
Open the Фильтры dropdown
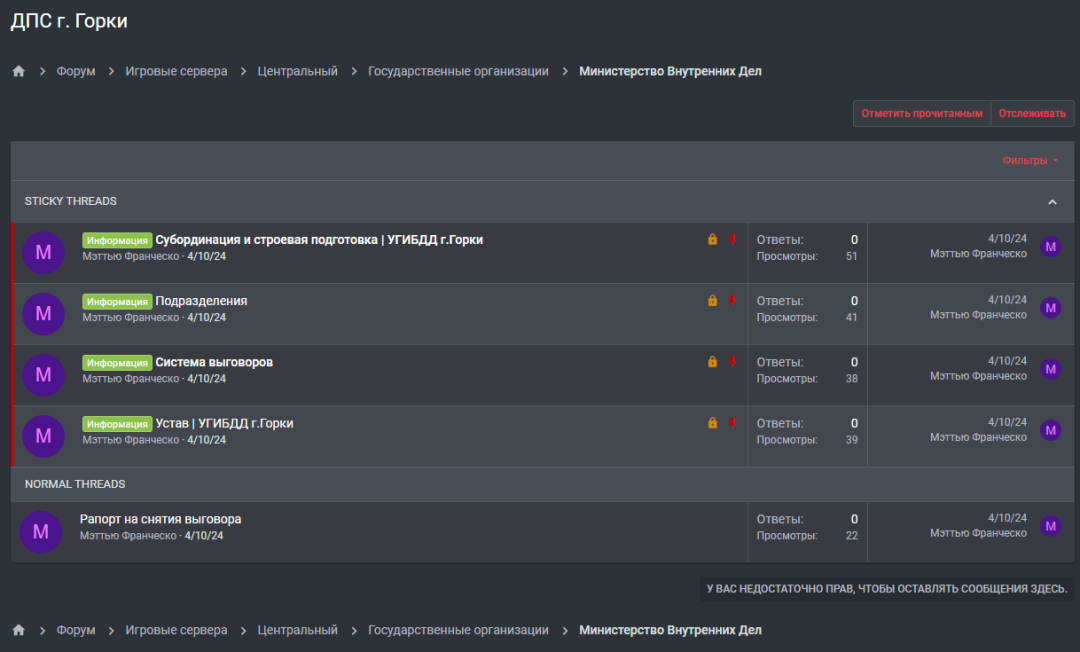tap(1030, 160)
